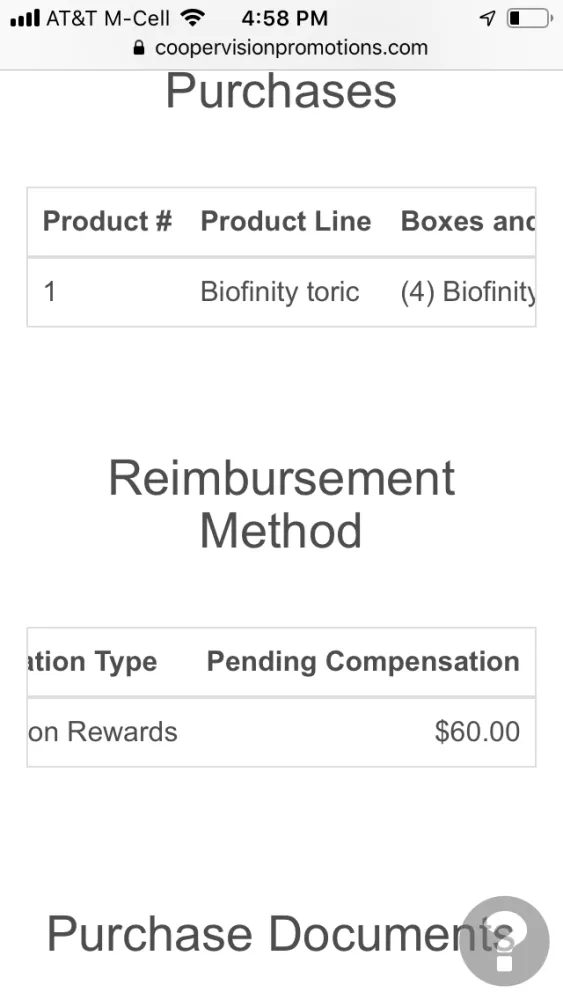Tap the location services arrow icon
563x1000 pixels.
coord(488,18)
